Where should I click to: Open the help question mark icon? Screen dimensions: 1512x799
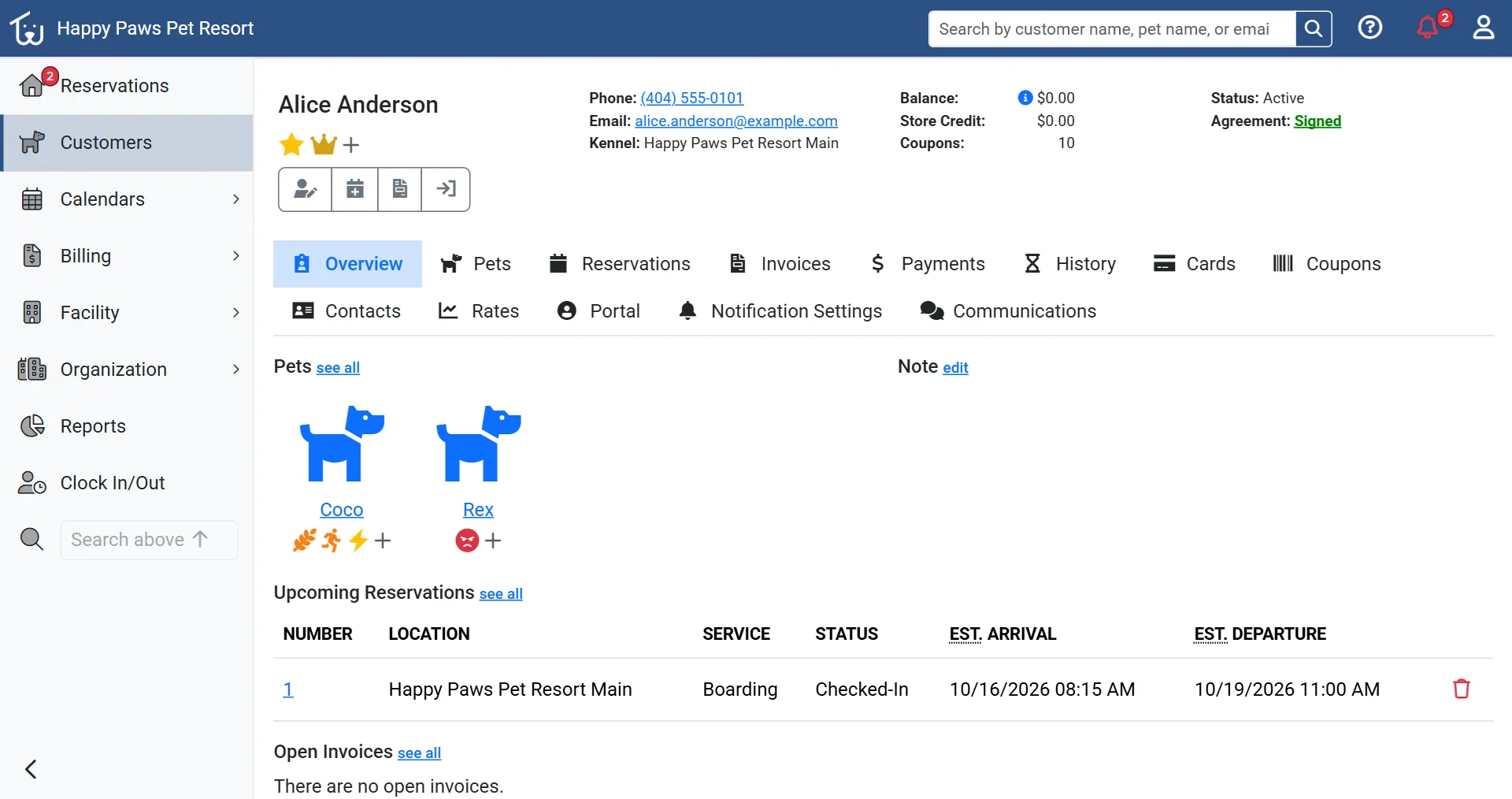click(1370, 28)
